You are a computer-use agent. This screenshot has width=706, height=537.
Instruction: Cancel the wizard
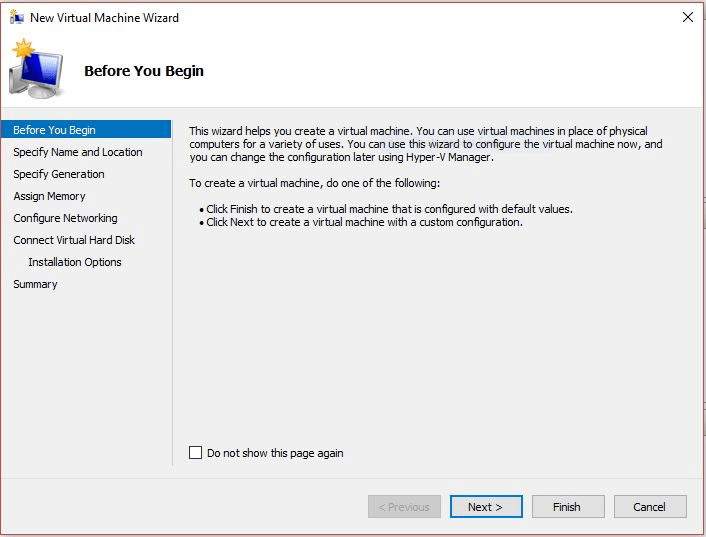tap(649, 507)
